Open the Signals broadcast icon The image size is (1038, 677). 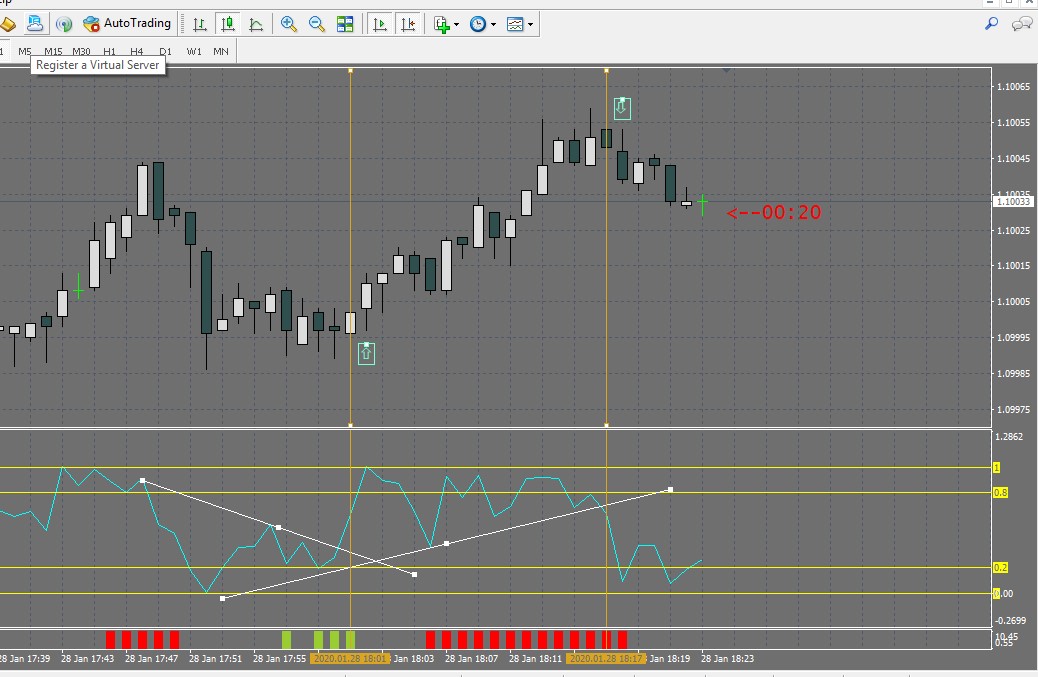tap(64, 24)
